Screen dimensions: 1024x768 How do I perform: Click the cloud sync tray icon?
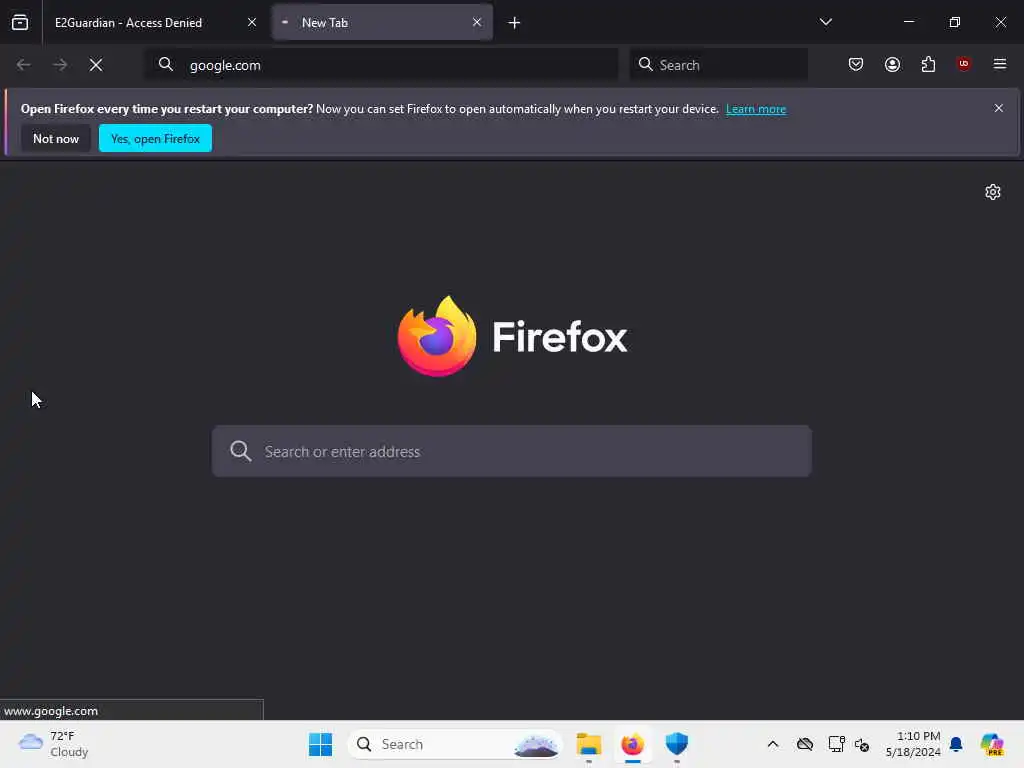pyautogui.click(x=805, y=744)
